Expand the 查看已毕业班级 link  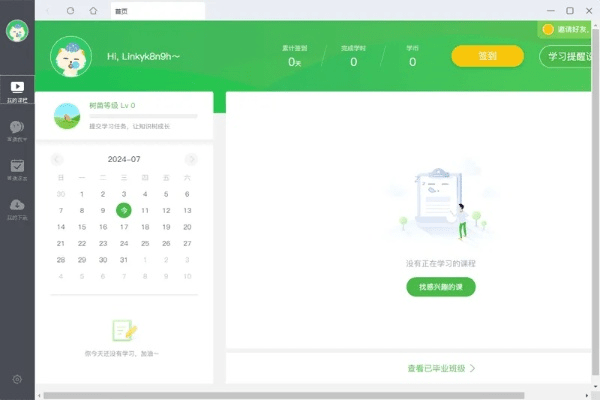(x=441, y=368)
